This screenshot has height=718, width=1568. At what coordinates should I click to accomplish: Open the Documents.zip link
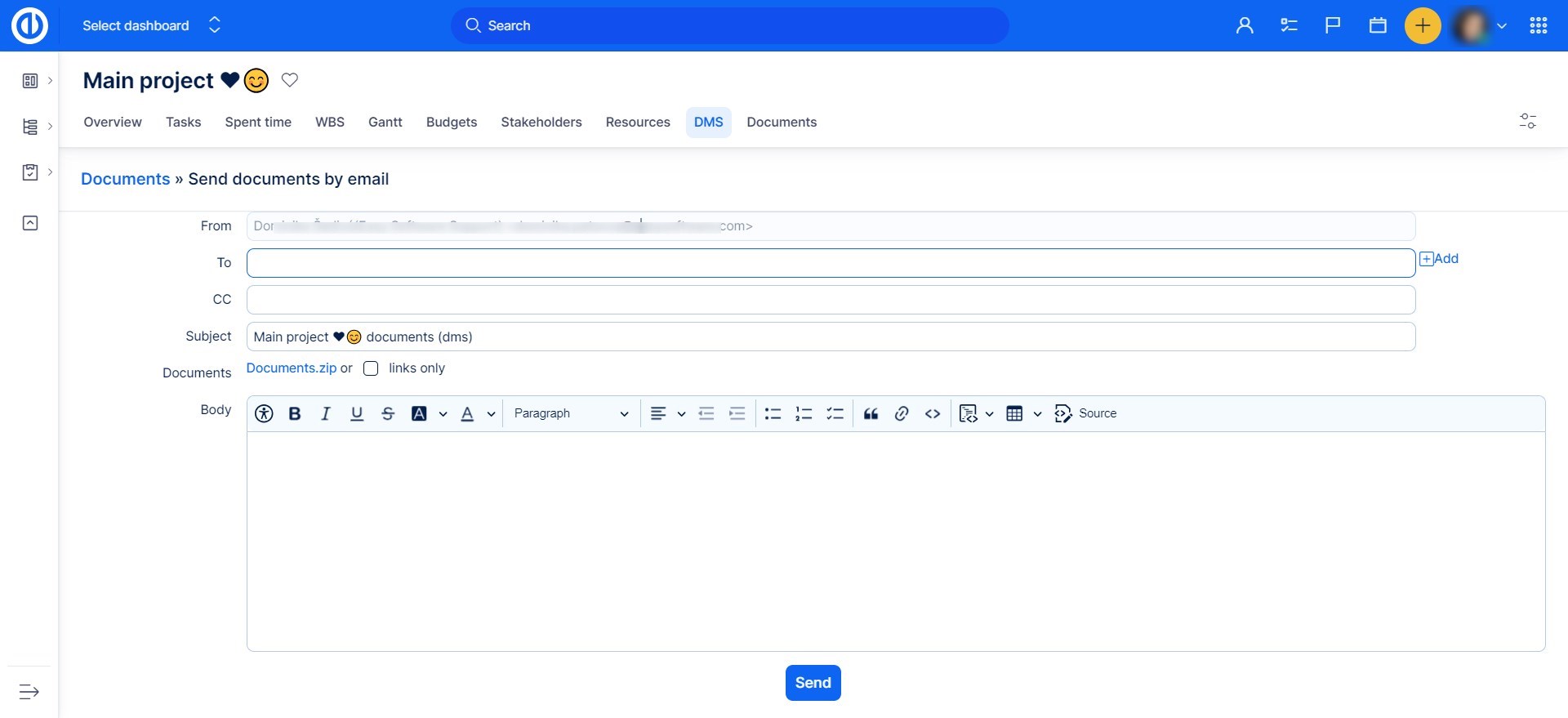click(x=292, y=368)
